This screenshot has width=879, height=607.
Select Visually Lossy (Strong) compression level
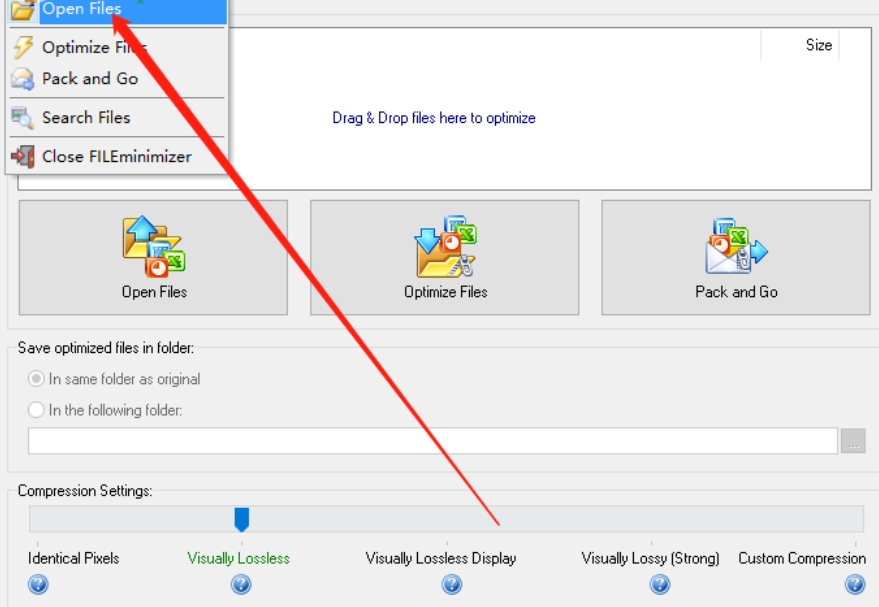click(650, 558)
